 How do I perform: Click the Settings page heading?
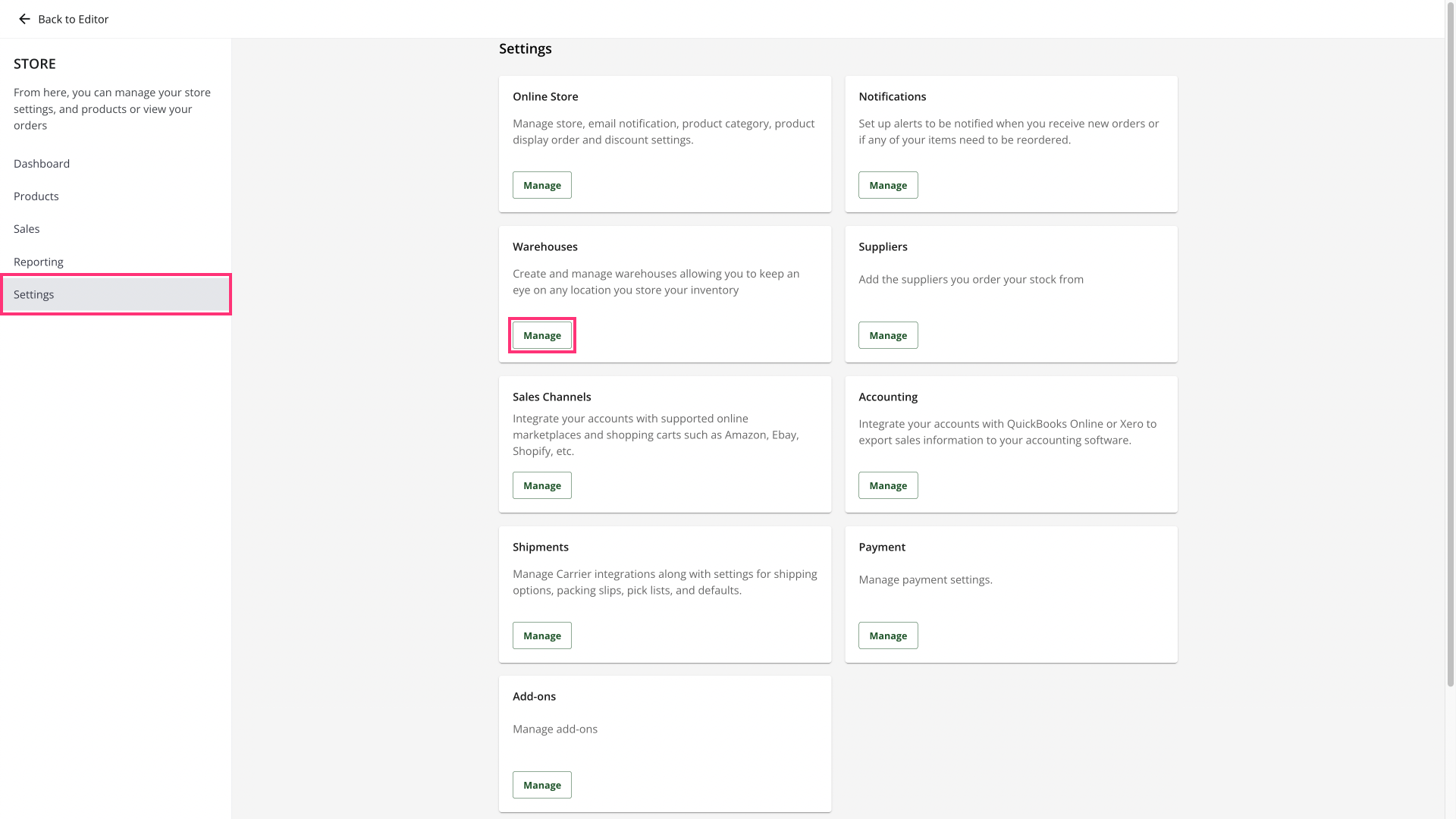click(x=525, y=49)
